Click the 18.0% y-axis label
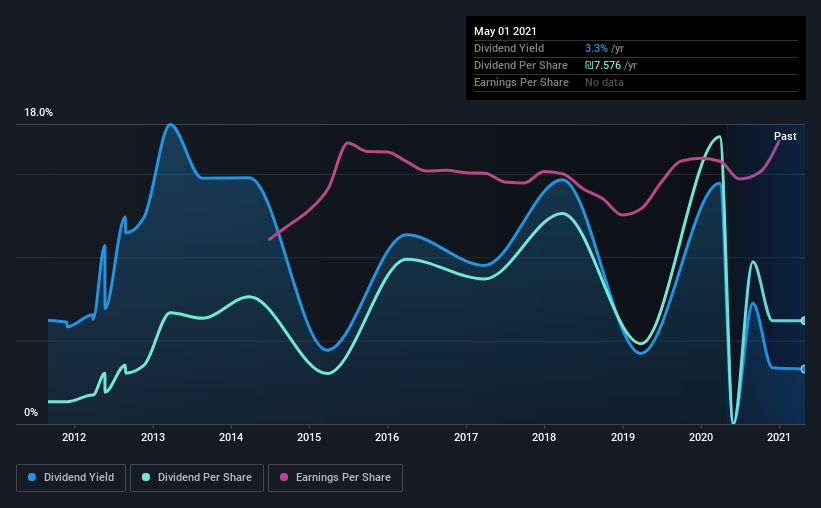 tap(38, 113)
